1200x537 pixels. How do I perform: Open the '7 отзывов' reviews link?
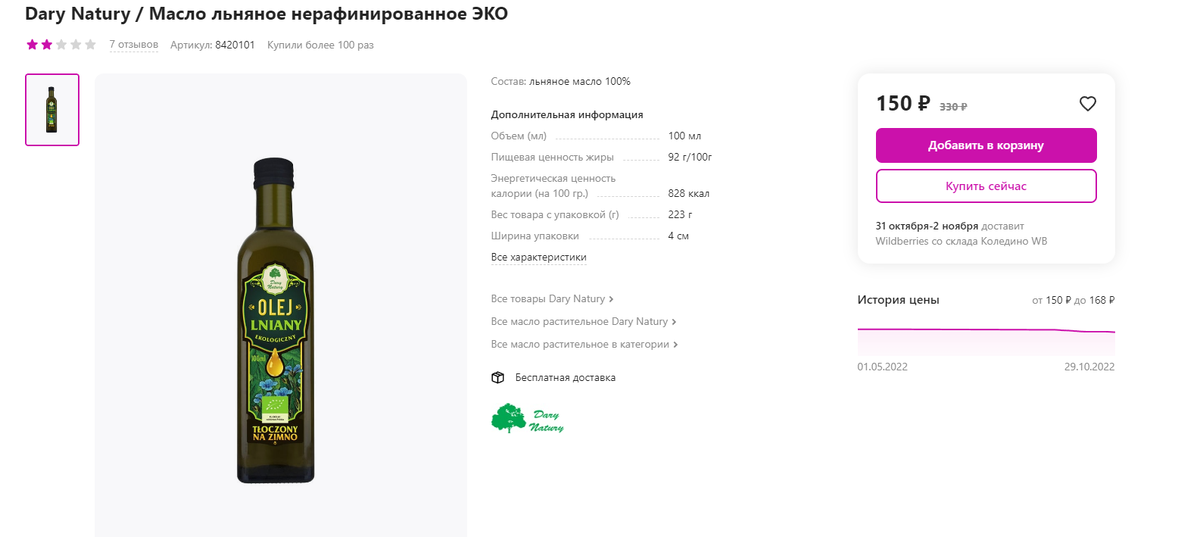133,45
